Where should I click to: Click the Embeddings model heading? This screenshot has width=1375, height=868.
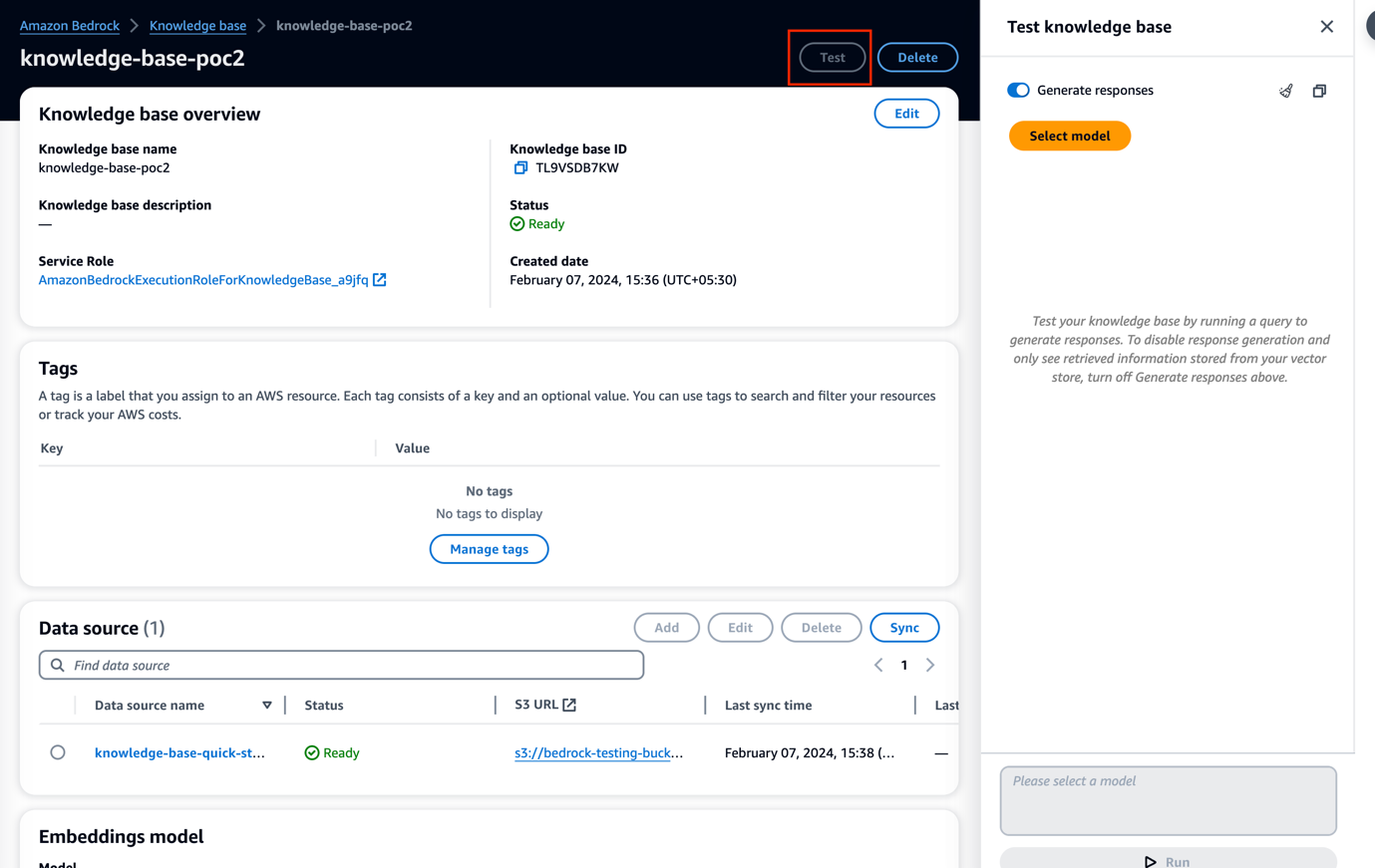(122, 836)
